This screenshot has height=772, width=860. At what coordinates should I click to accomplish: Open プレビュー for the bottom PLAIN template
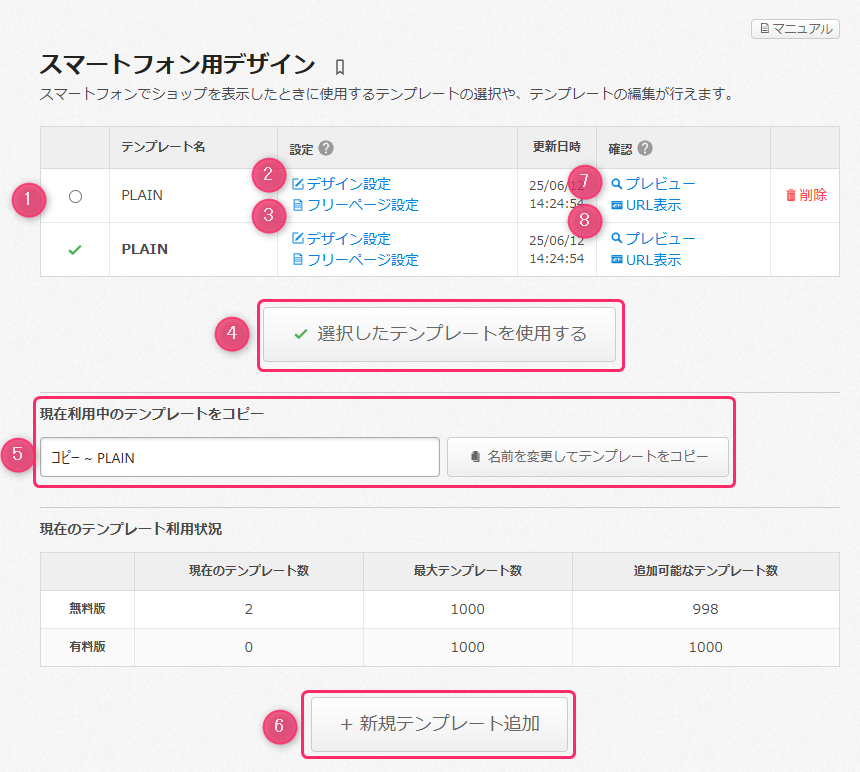651,238
